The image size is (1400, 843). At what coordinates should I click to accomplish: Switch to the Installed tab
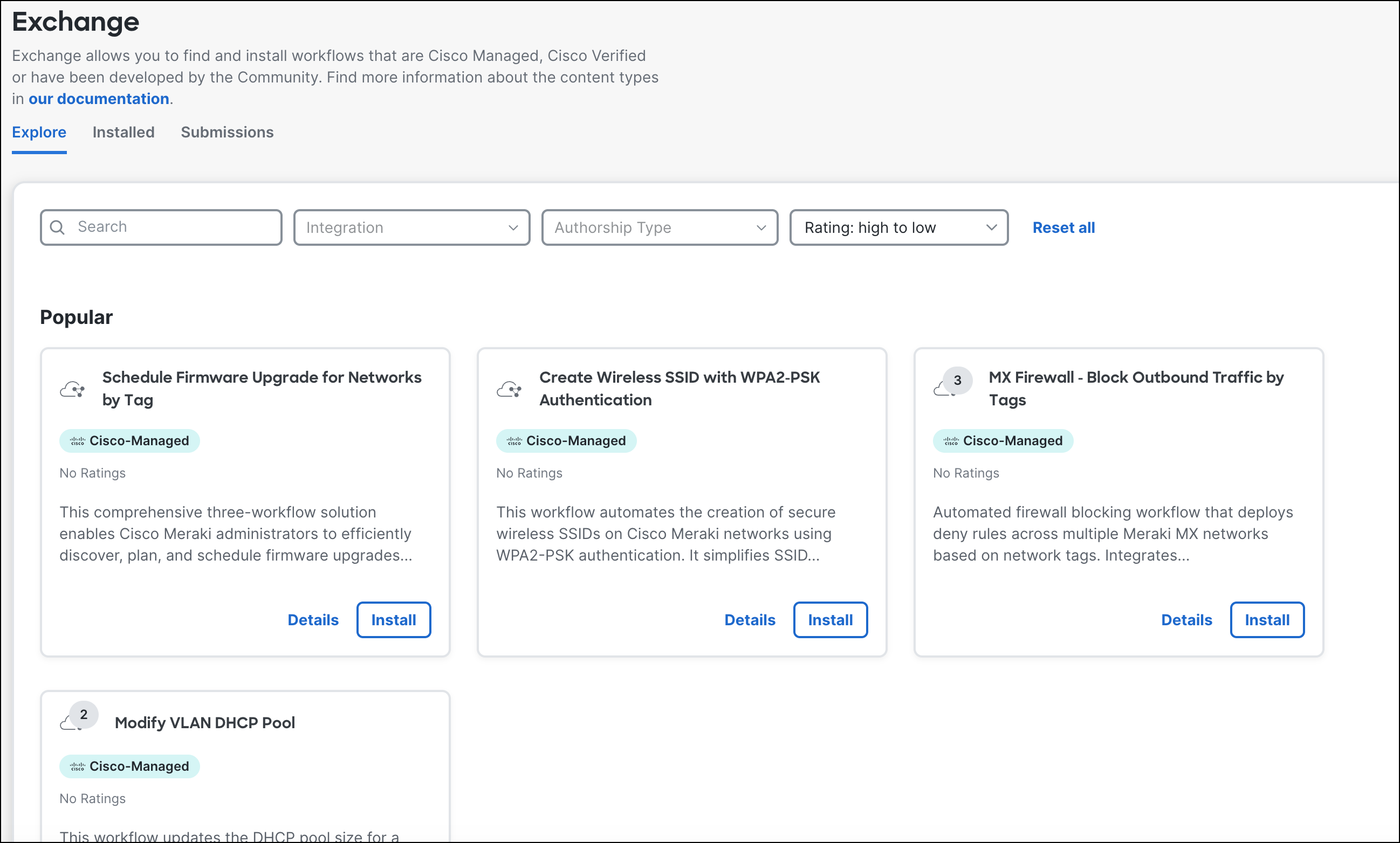coord(123,133)
